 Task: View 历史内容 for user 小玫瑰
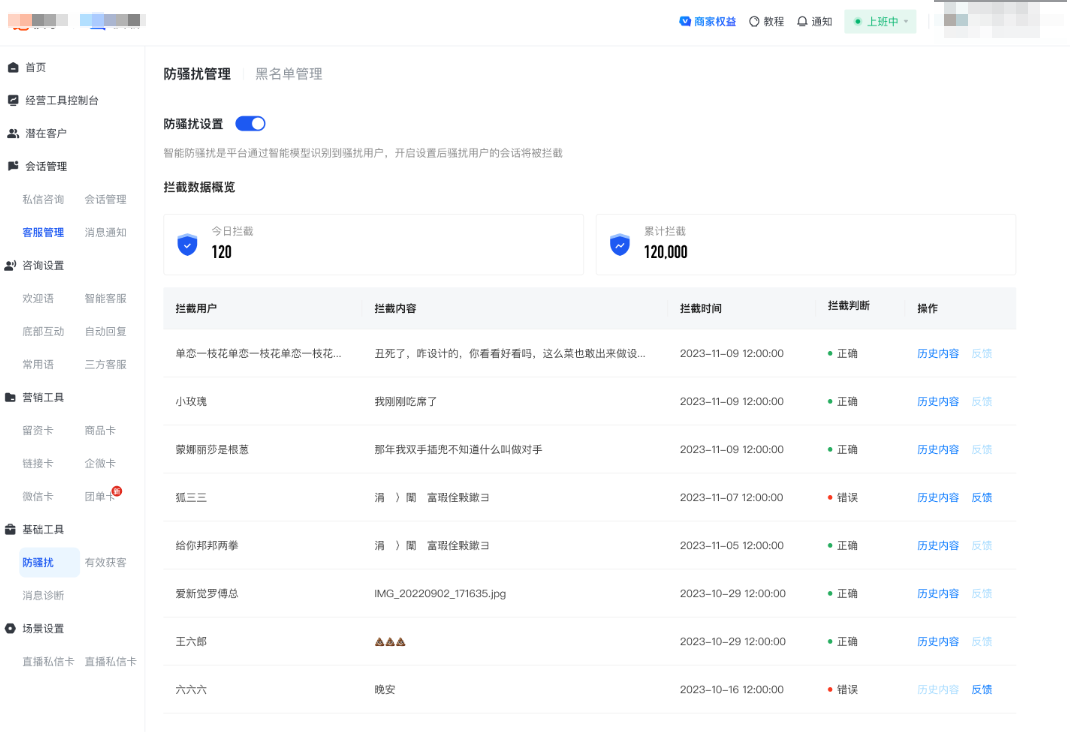click(x=937, y=401)
